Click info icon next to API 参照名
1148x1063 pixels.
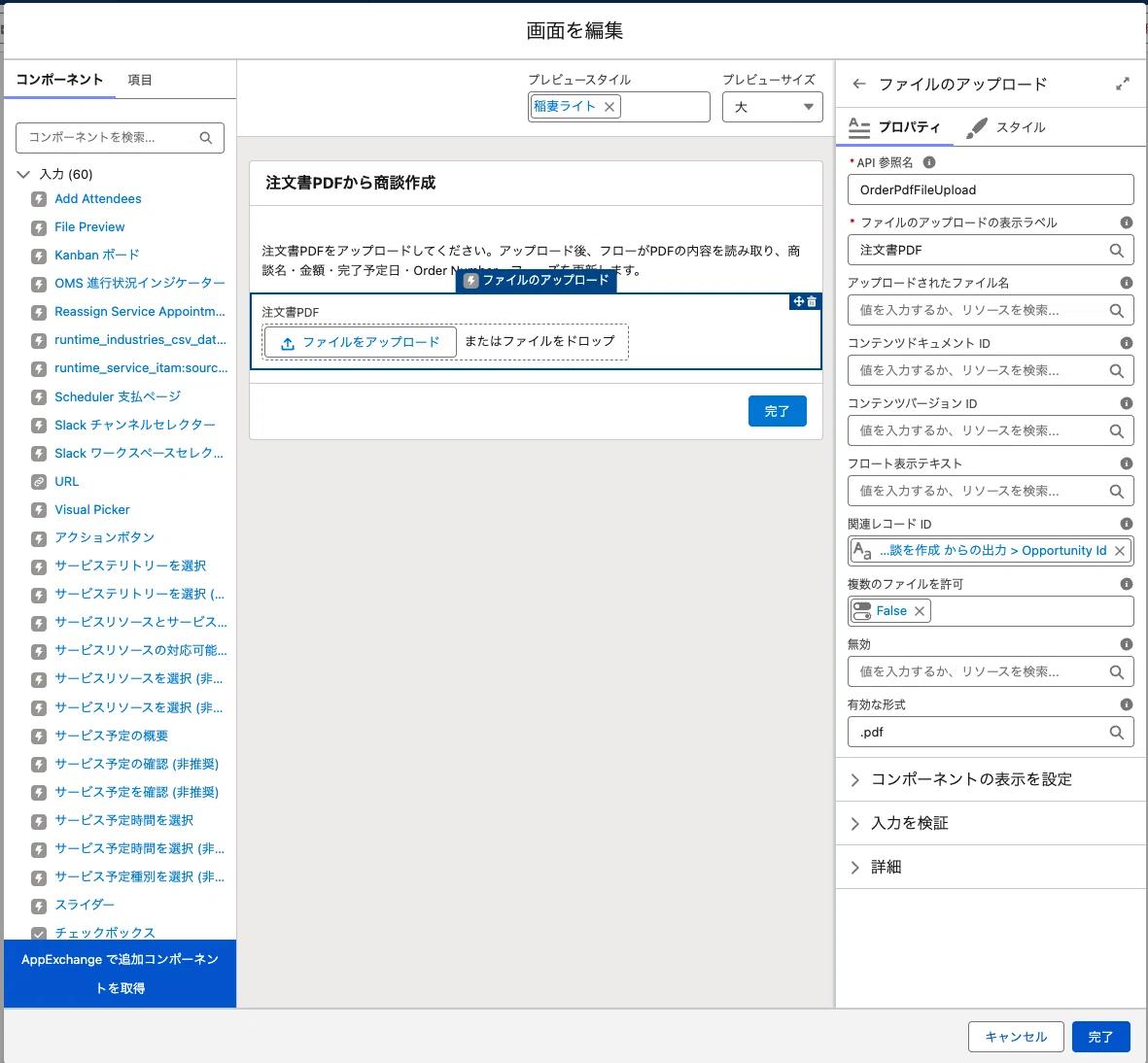coord(929,162)
